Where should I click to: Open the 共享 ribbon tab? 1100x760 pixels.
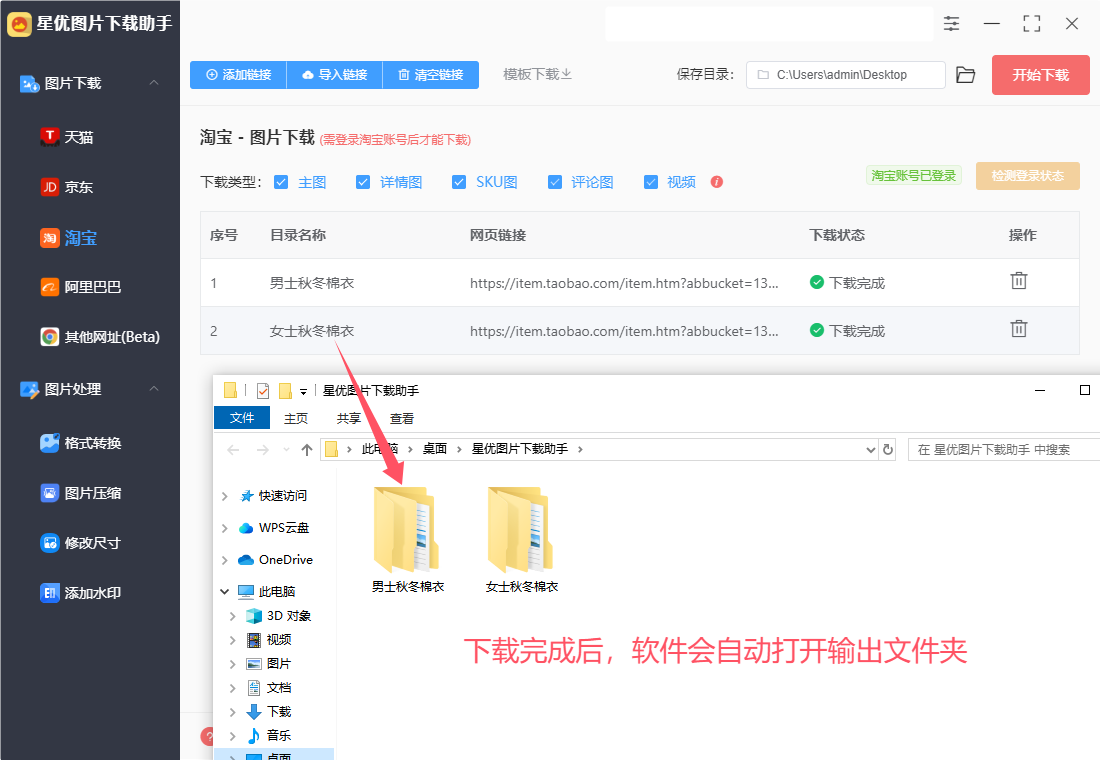348,418
